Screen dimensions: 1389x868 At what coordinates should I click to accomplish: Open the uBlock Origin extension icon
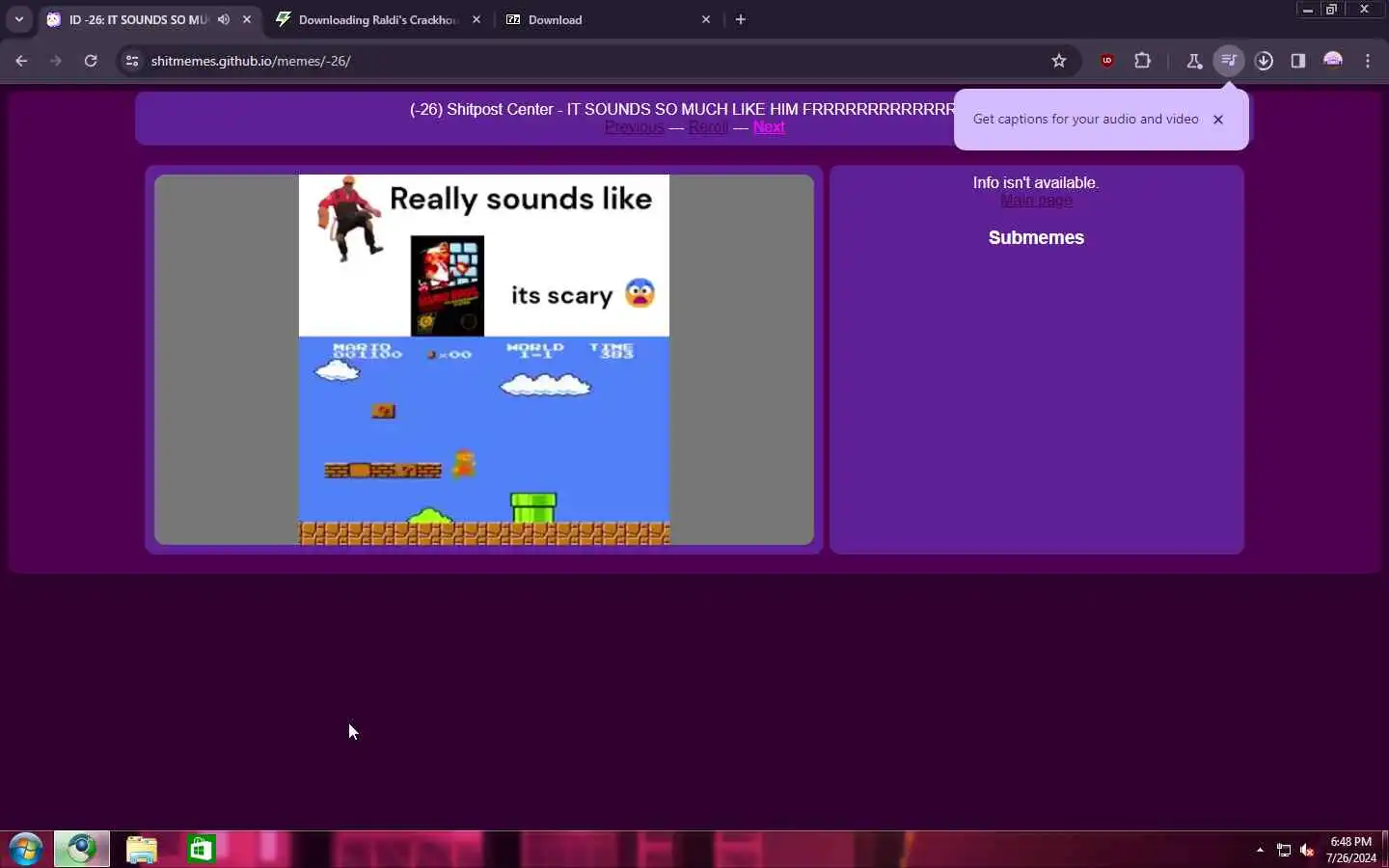coord(1107,61)
